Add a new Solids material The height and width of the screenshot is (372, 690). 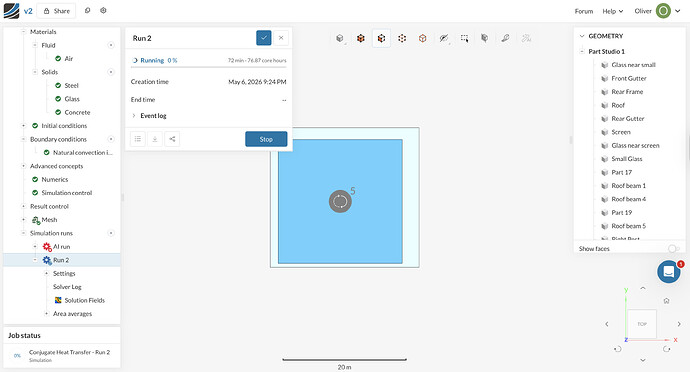(x=111, y=72)
